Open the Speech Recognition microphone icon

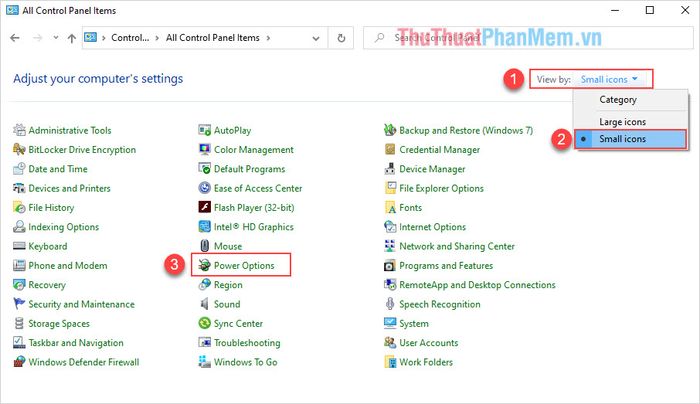click(390, 304)
